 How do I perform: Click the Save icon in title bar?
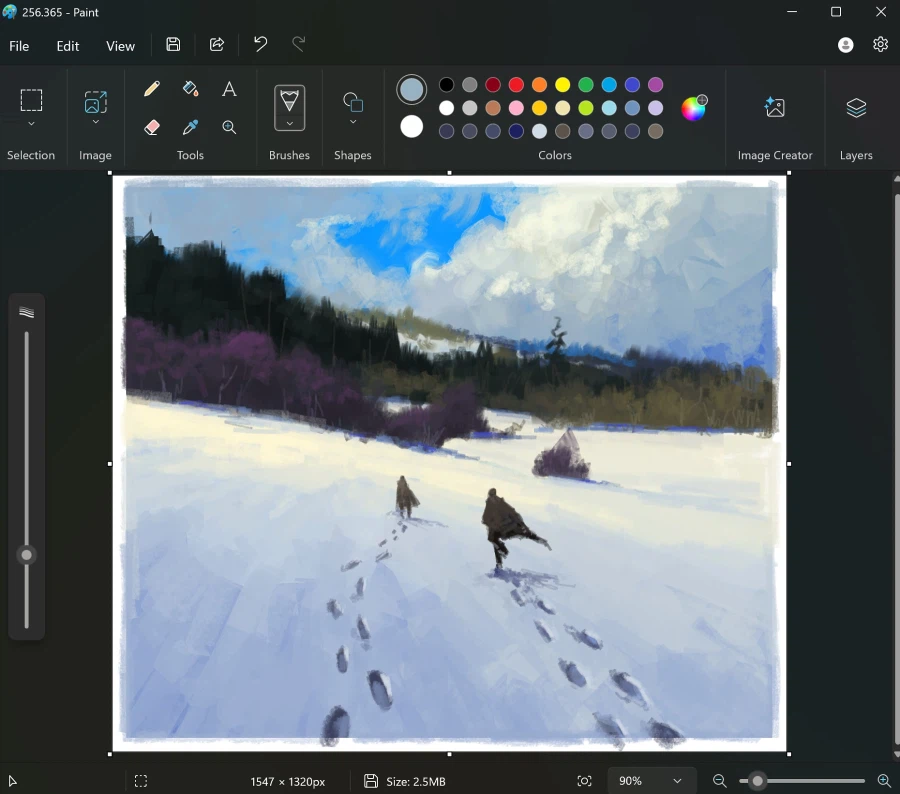173,45
